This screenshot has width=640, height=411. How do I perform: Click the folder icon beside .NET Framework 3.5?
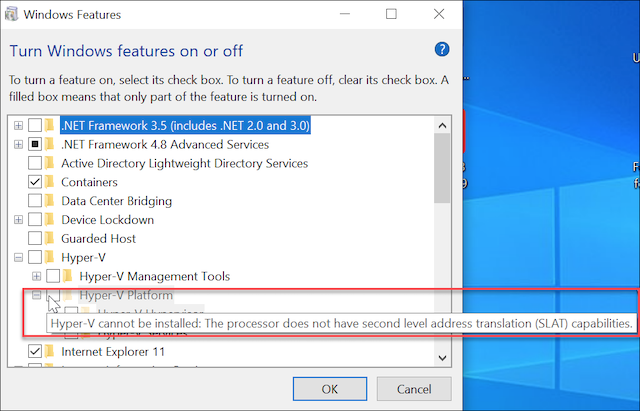point(49,125)
